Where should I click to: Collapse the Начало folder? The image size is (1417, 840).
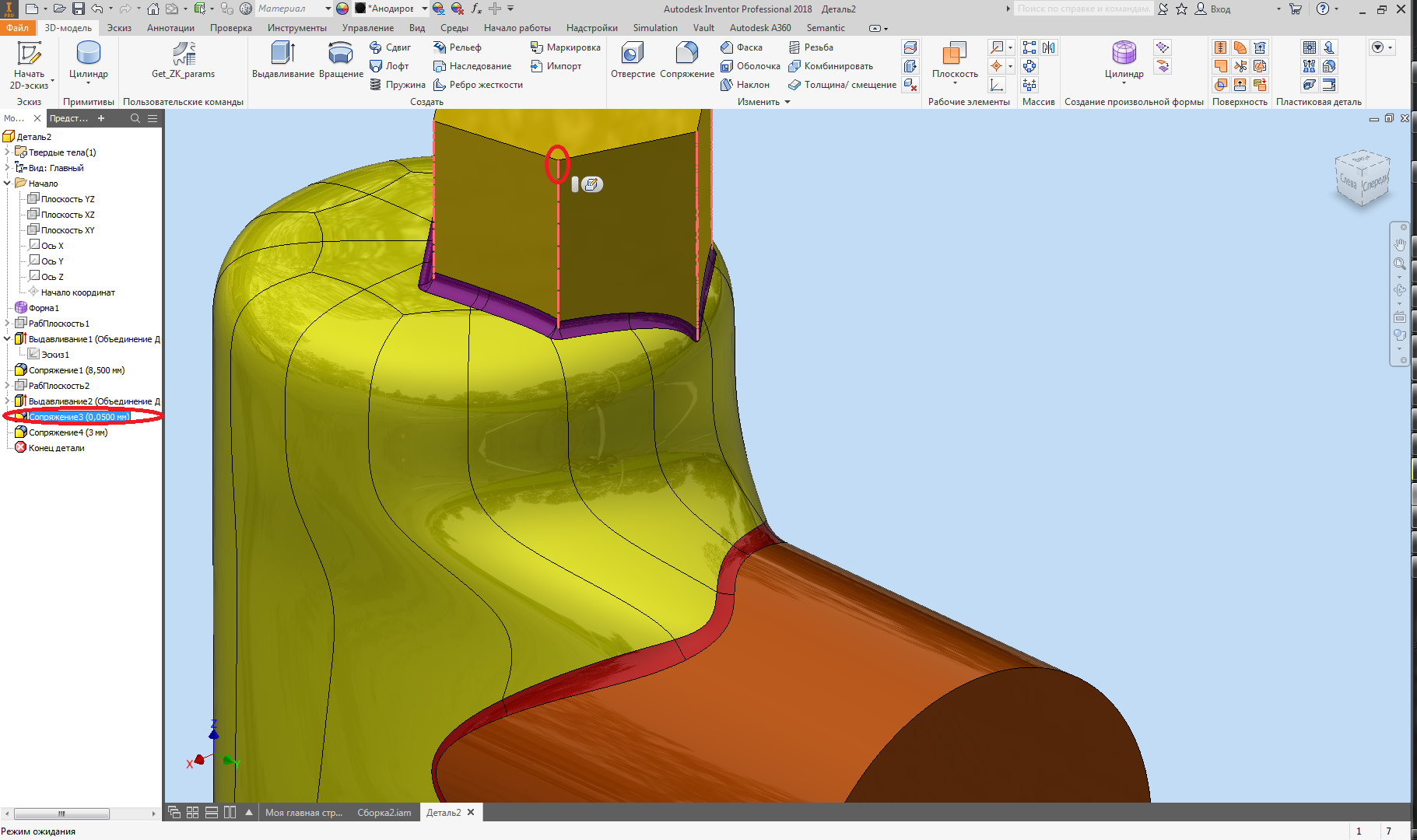7,184
